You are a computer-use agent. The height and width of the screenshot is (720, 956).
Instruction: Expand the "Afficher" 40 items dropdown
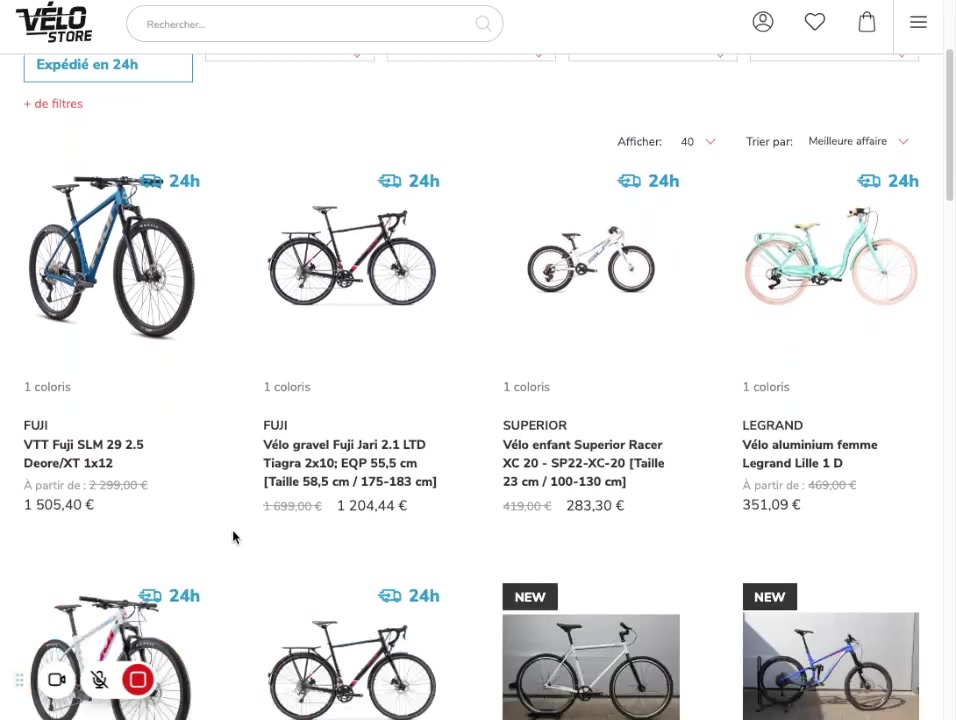[698, 142]
